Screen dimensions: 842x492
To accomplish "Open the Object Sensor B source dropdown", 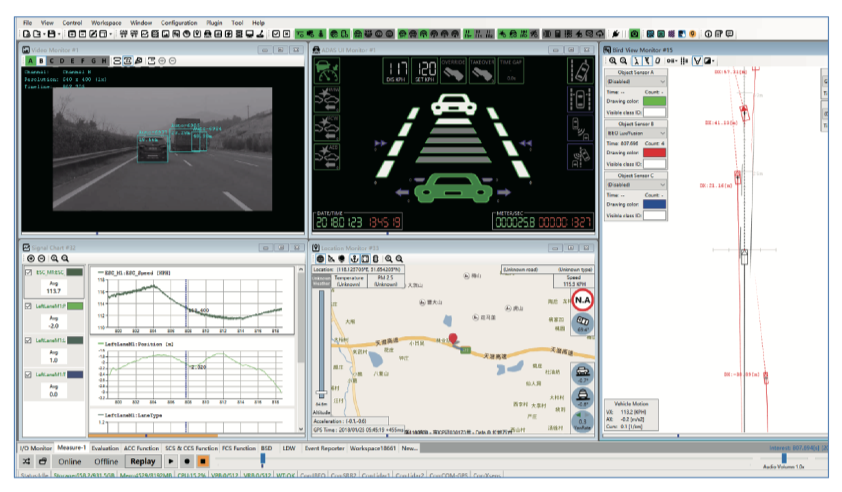I will pyautogui.click(x=636, y=133).
